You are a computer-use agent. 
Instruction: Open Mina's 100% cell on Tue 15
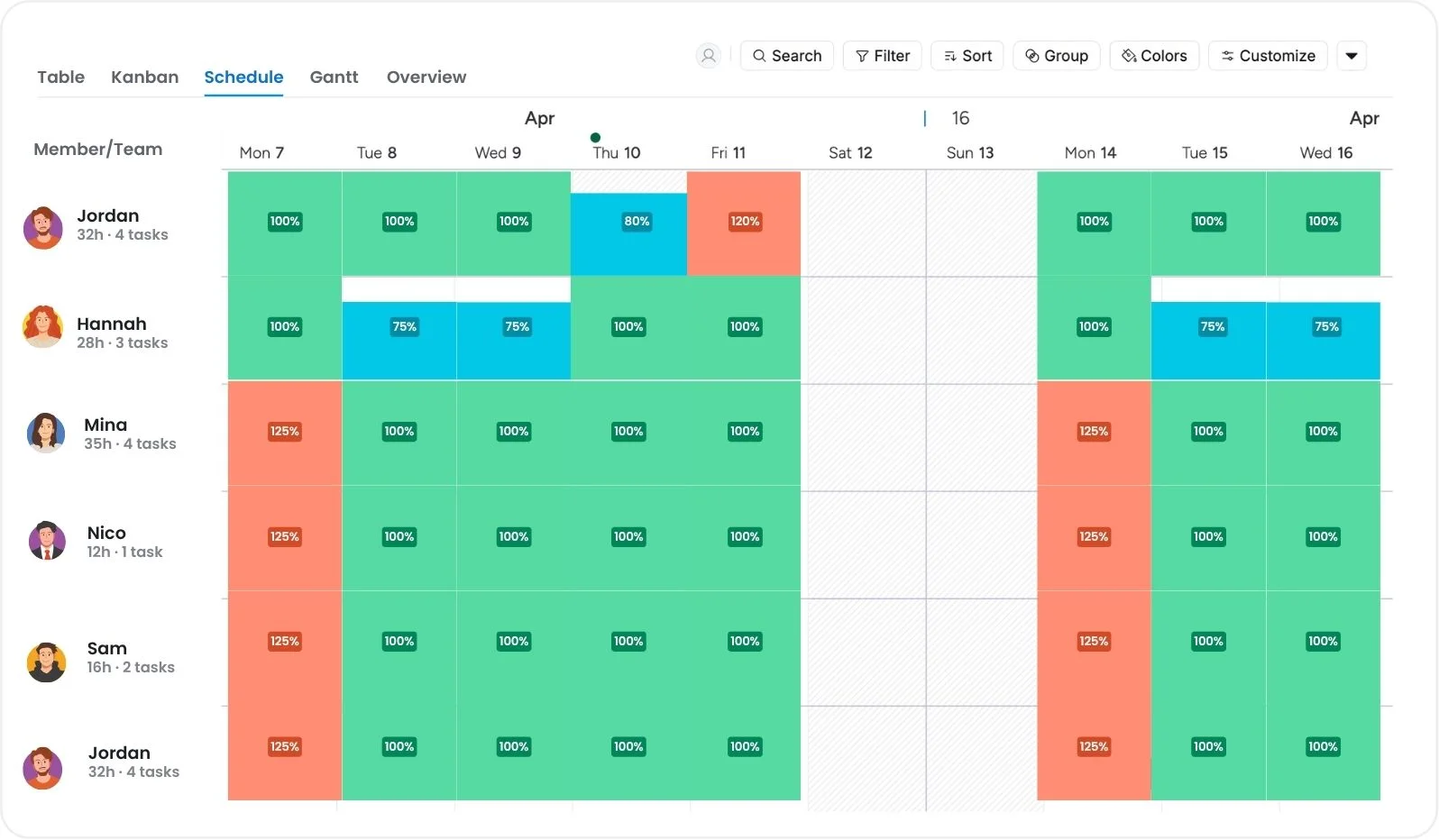pyautogui.click(x=1209, y=434)
